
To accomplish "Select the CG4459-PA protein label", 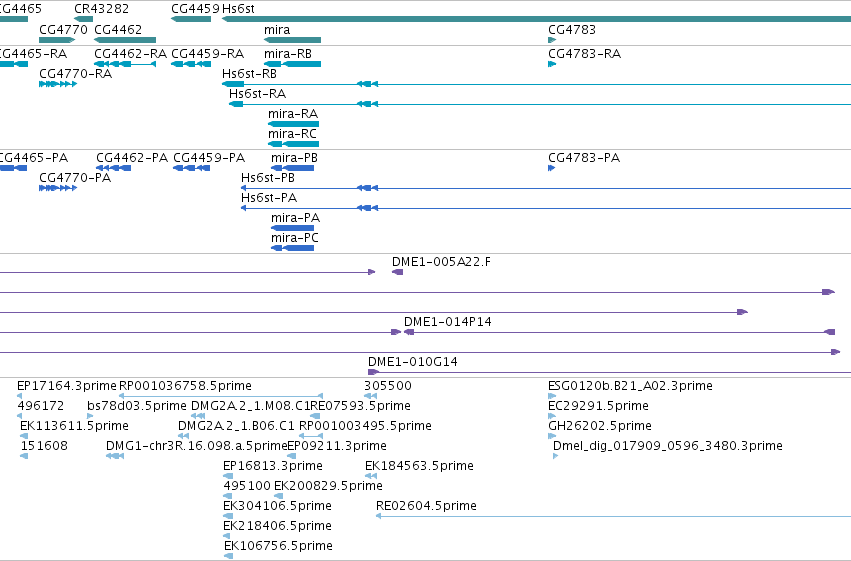I will 209,157.
